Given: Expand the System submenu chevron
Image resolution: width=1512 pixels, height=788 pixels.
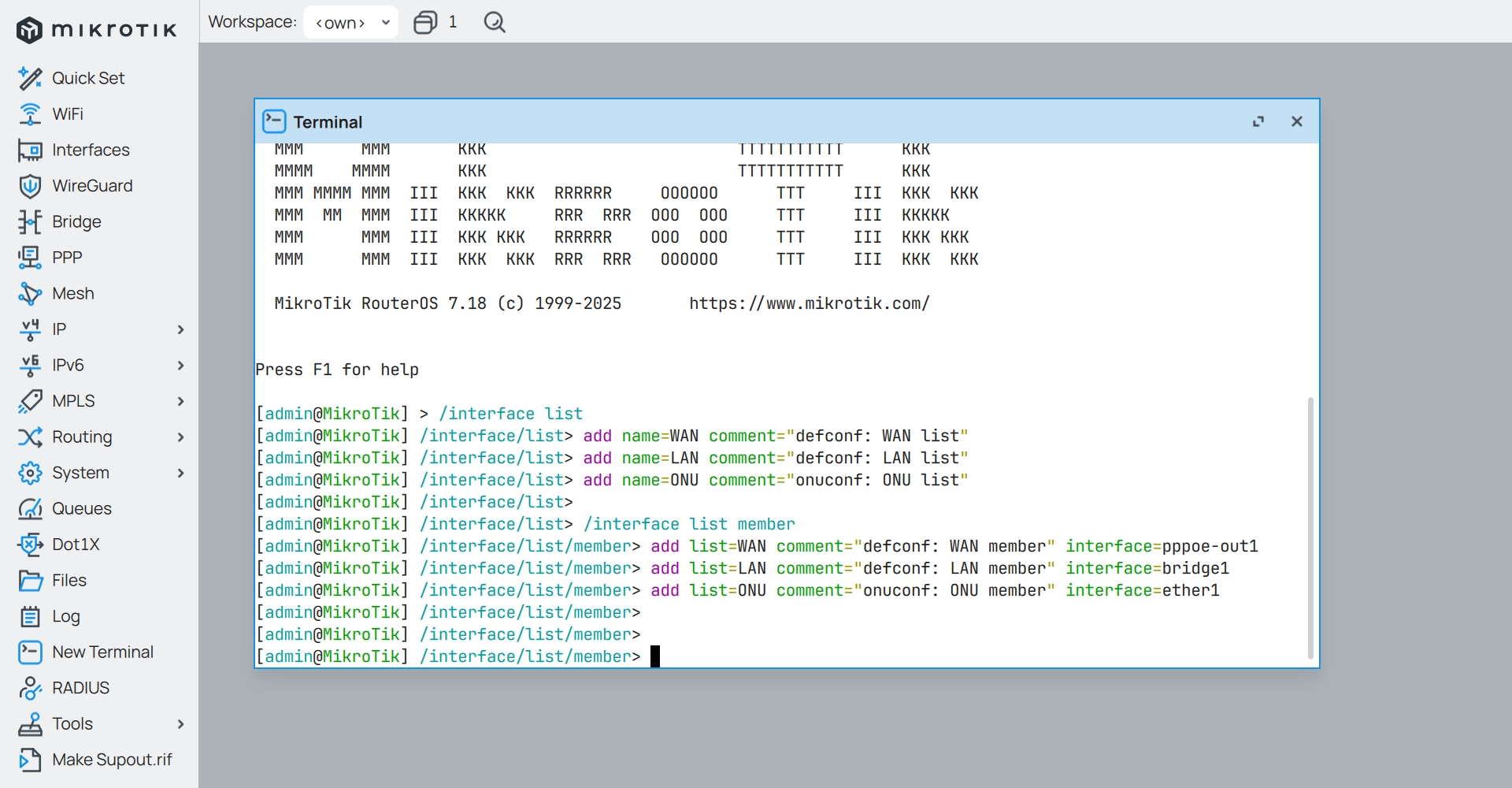Looking at the screenshot, I should [x=180, y=473].
